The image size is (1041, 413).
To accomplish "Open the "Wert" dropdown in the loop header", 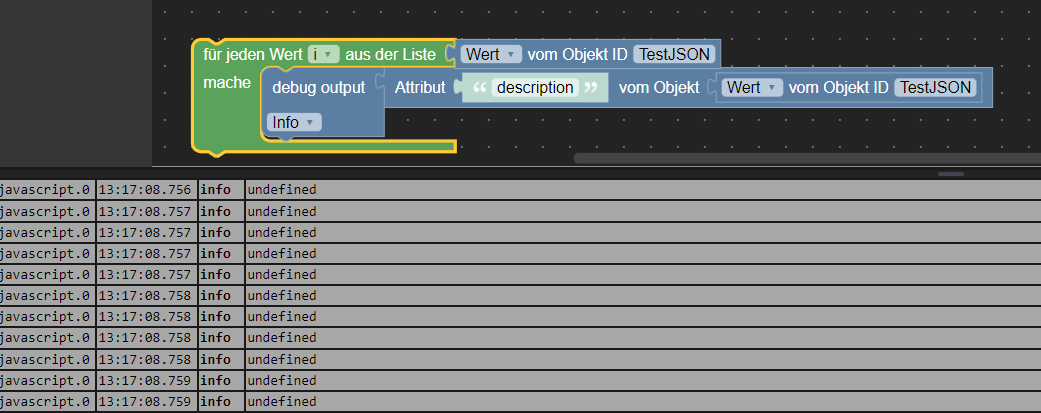I will click(492, 54).
